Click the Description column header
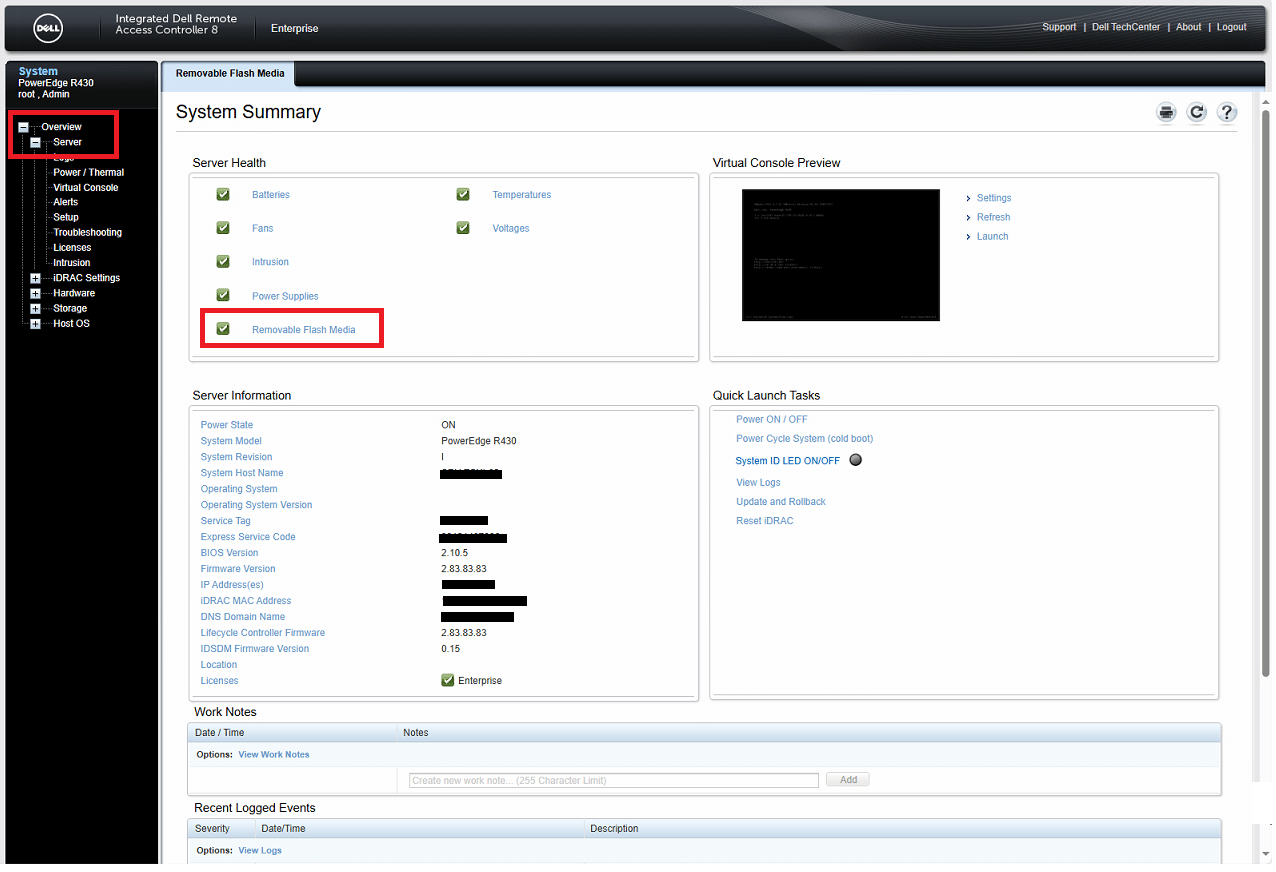Image resolution: width=1276 pixels, height=872 pixels. [x=614, y=828]
